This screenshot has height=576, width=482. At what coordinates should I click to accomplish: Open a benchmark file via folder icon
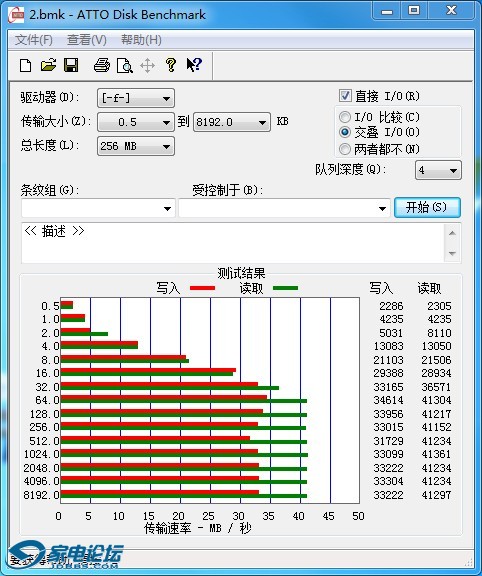click(48, 65)
